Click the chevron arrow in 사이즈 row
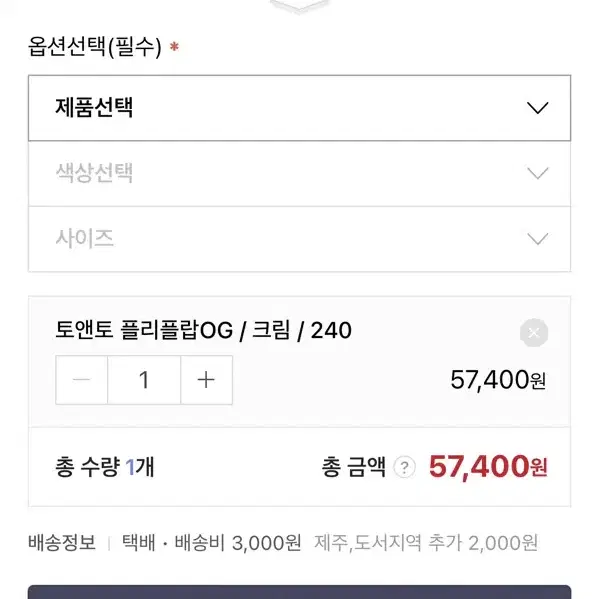The height and width of the screenshot is (599, 599). click(537, 239)
